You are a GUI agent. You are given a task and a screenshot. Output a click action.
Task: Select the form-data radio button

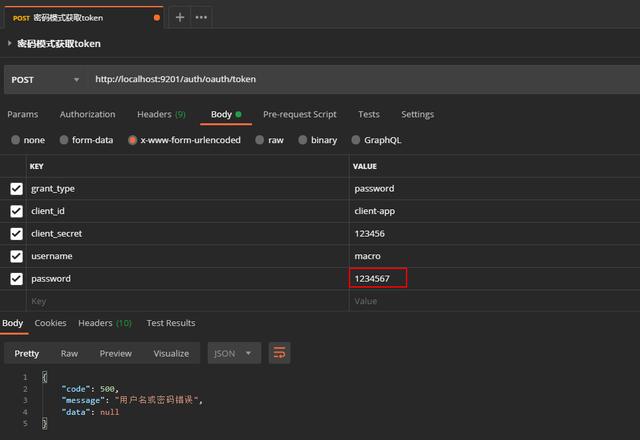[65, 140]
